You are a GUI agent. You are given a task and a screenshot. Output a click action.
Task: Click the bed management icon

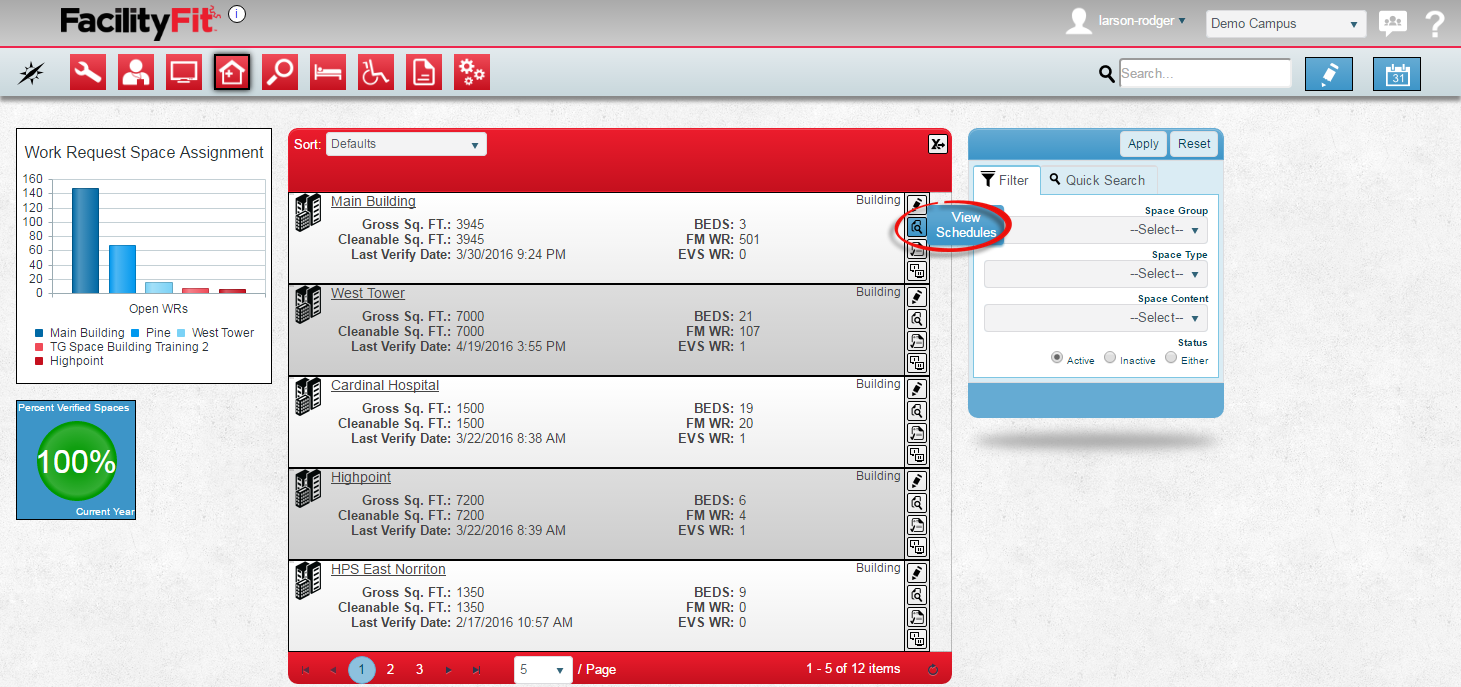tap(328, 73)
